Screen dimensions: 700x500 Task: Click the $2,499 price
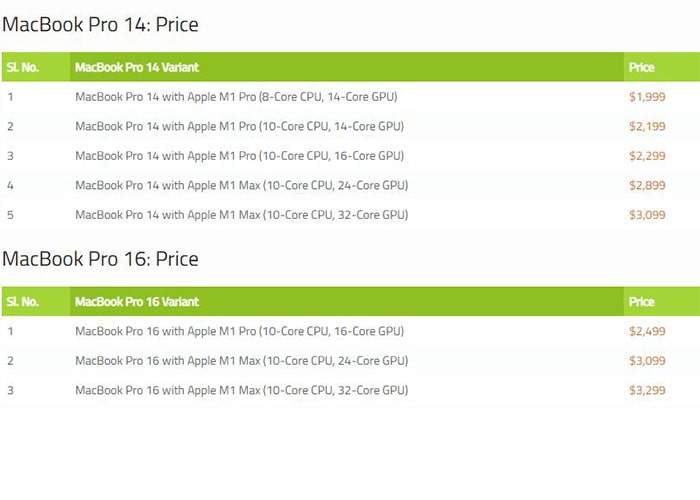coord(646,331)
